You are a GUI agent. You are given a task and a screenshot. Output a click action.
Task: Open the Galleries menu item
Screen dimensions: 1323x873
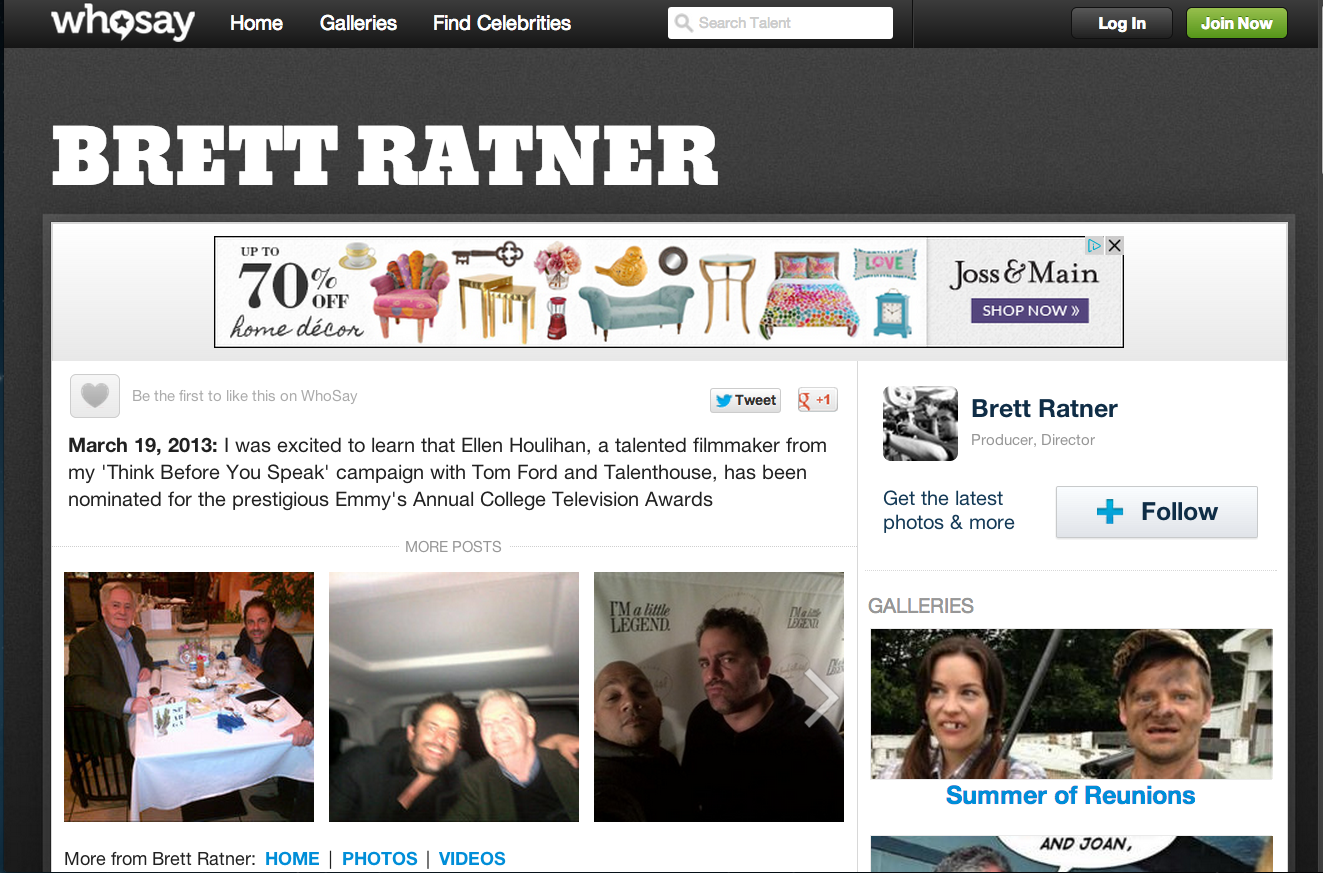(x=358, y=23)
